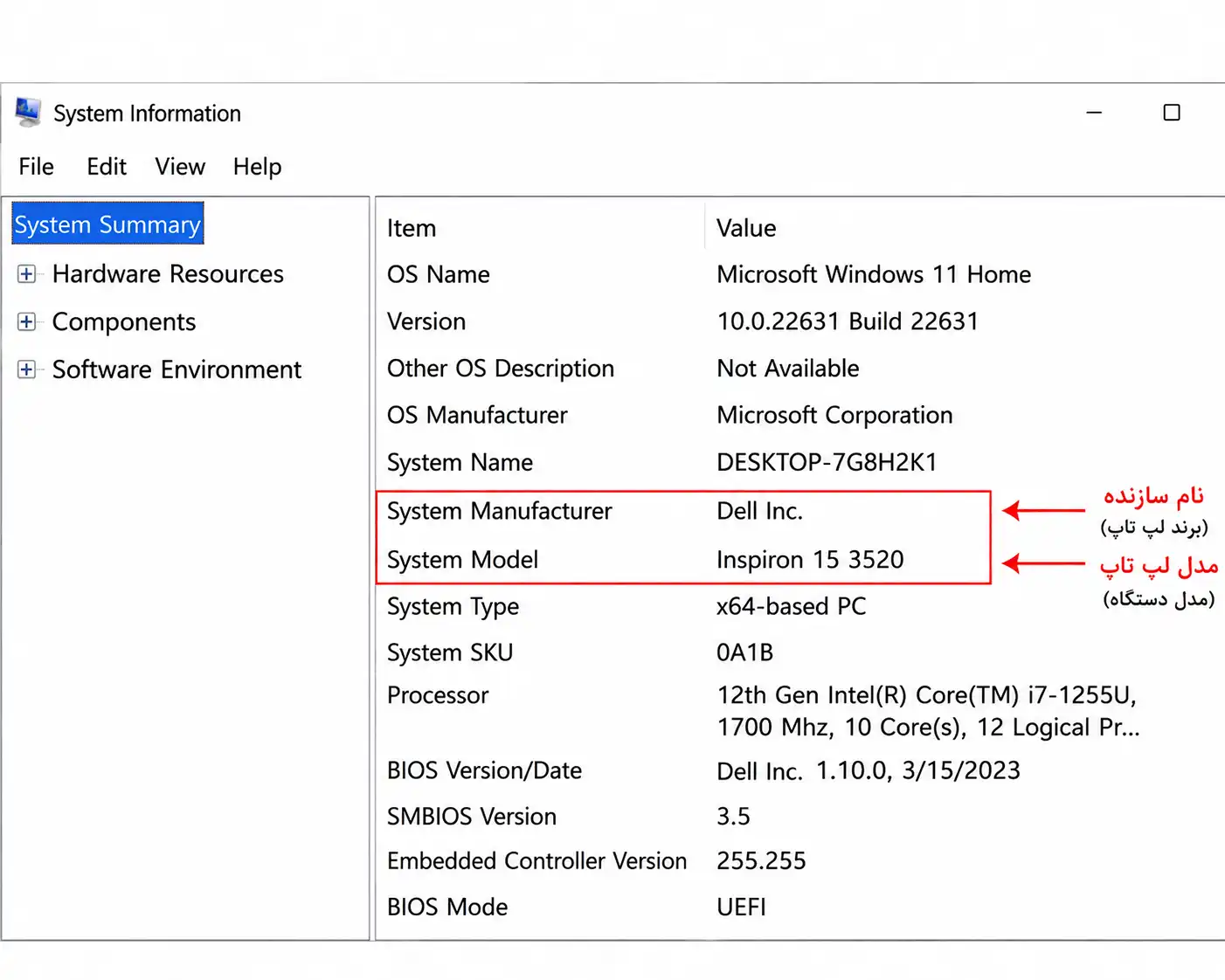
Task: Click the value 10.0.22631 Build 22631
Action: coord(848,321)
